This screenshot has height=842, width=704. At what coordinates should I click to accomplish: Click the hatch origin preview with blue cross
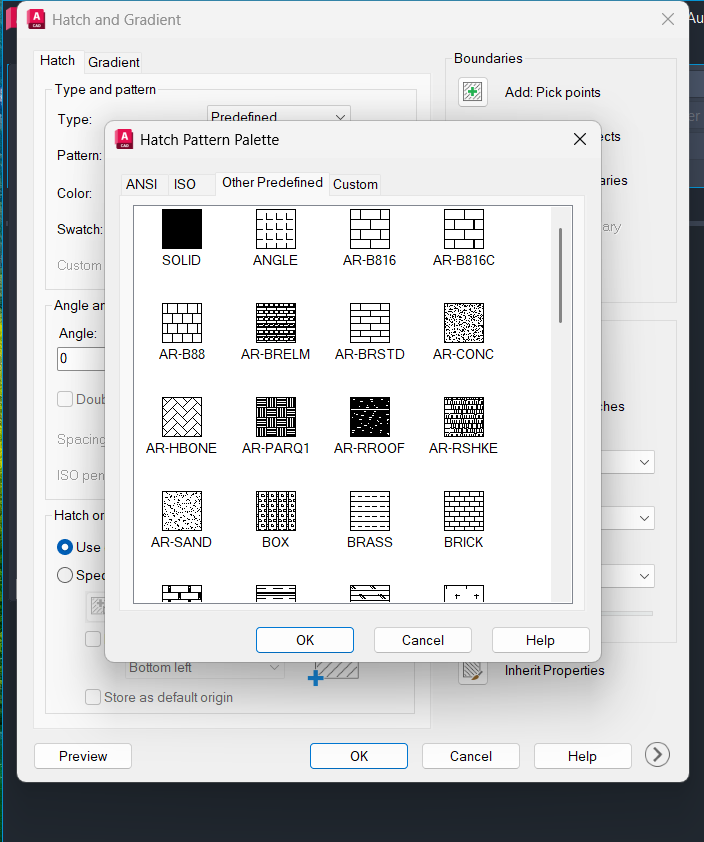[333, 673]
